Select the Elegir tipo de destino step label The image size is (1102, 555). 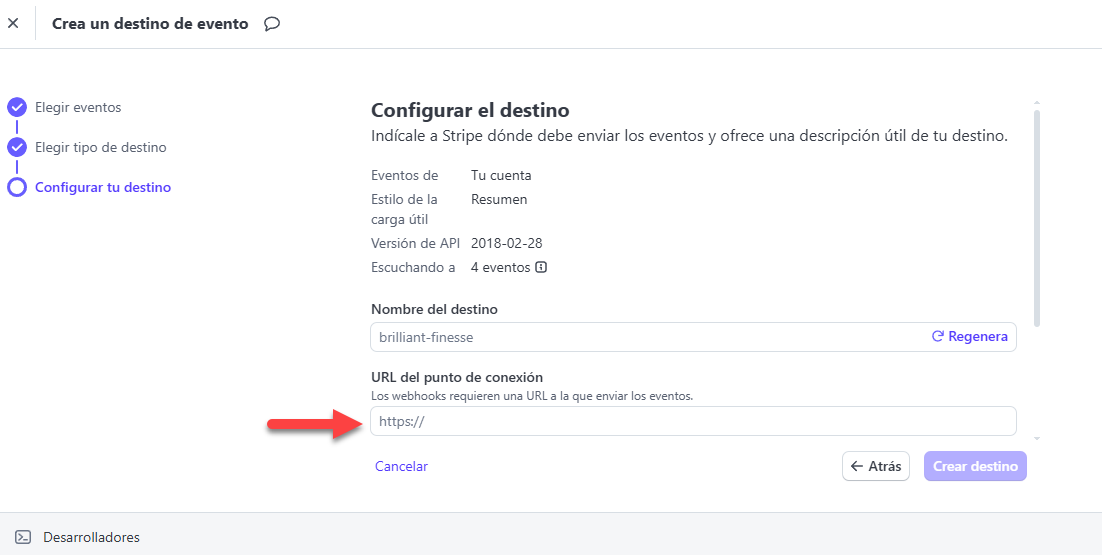coord(100,147)
